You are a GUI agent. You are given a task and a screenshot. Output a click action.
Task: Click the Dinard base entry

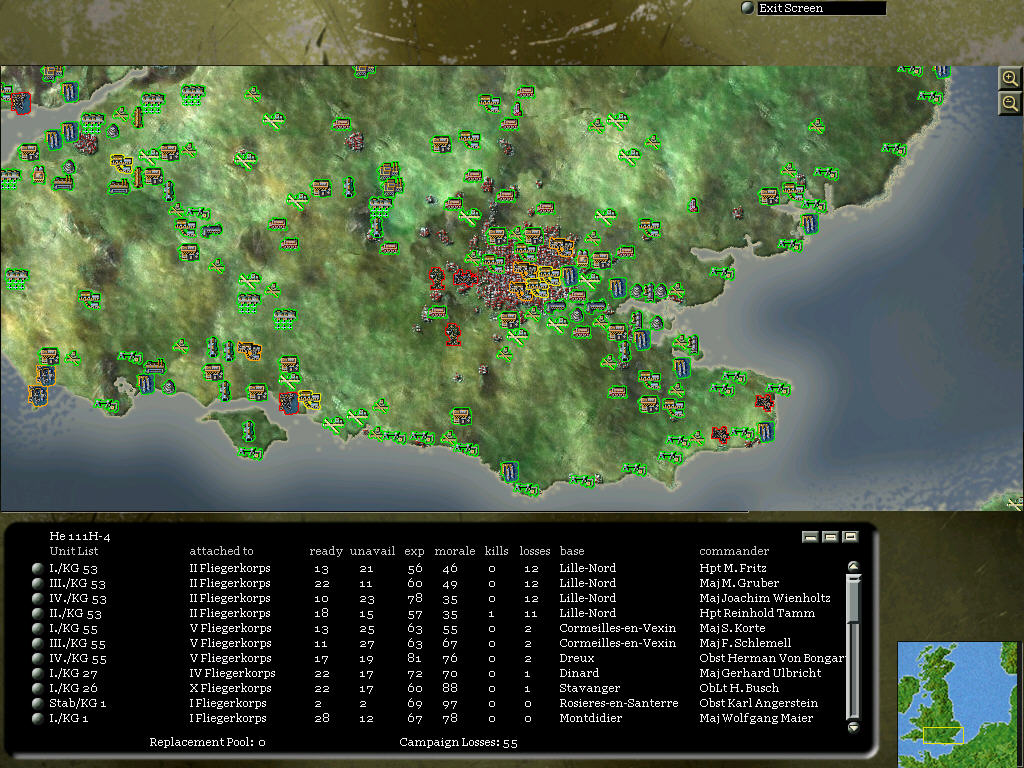[x=579, y=673]
